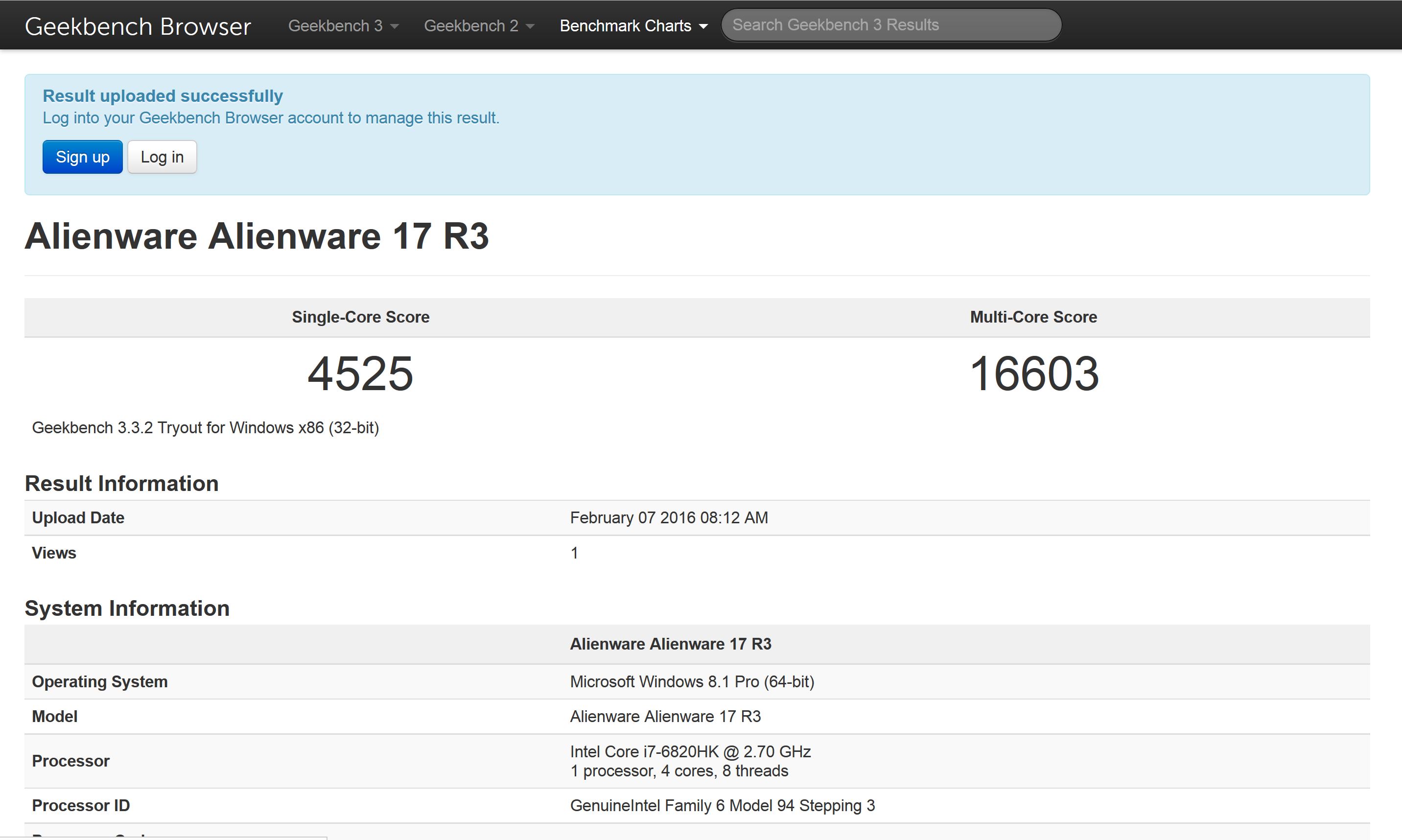Focus the Search Geekbench 3 Results field
The width and height of the screenshot is (1402, 840).
pos(891,25)
